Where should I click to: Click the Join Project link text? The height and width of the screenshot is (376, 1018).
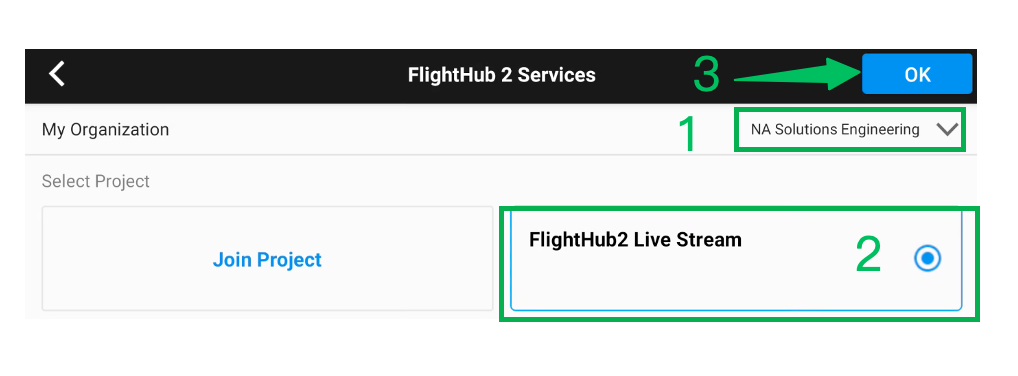click(x=267, y=260)
